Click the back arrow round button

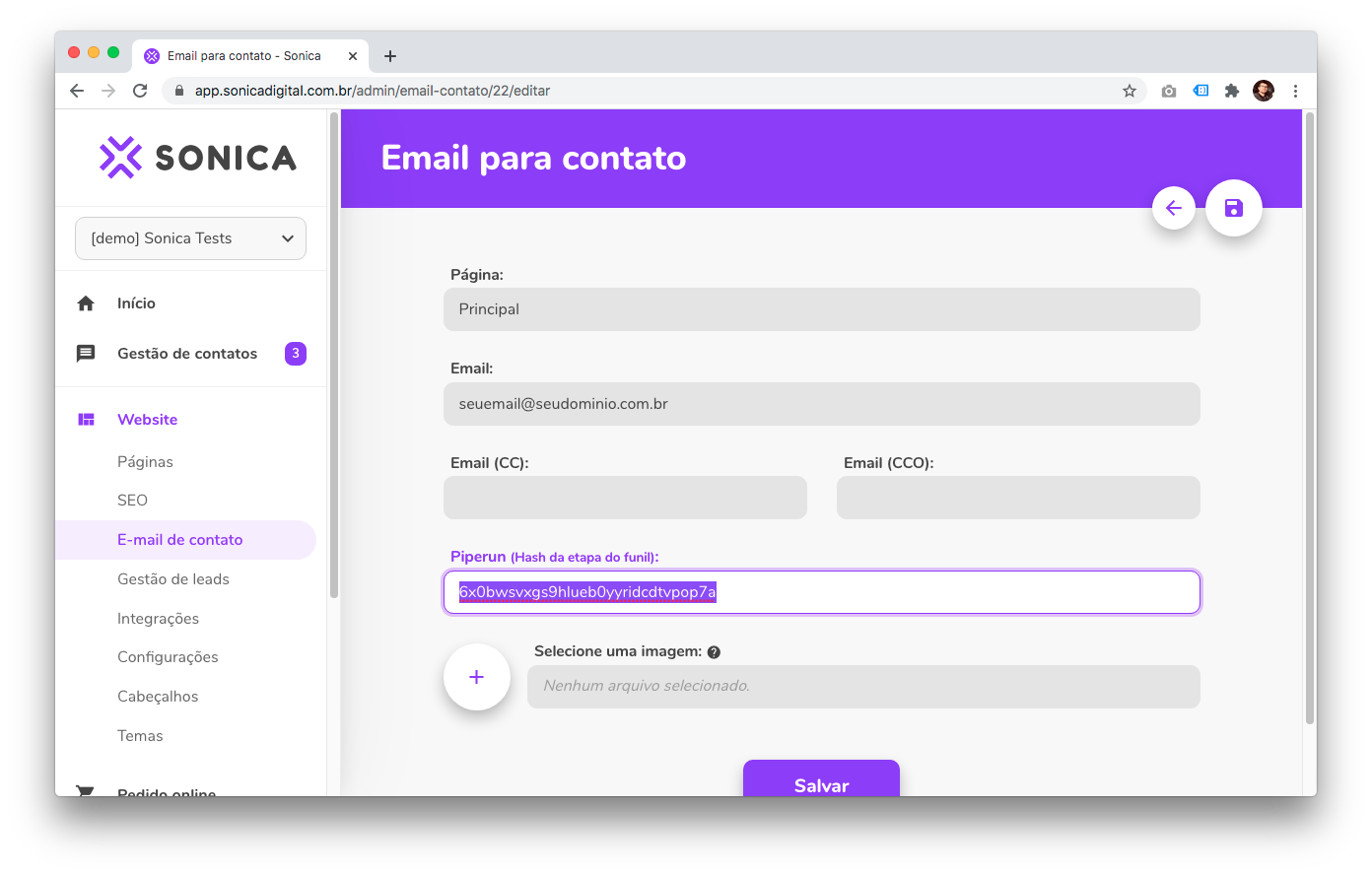1174,208
